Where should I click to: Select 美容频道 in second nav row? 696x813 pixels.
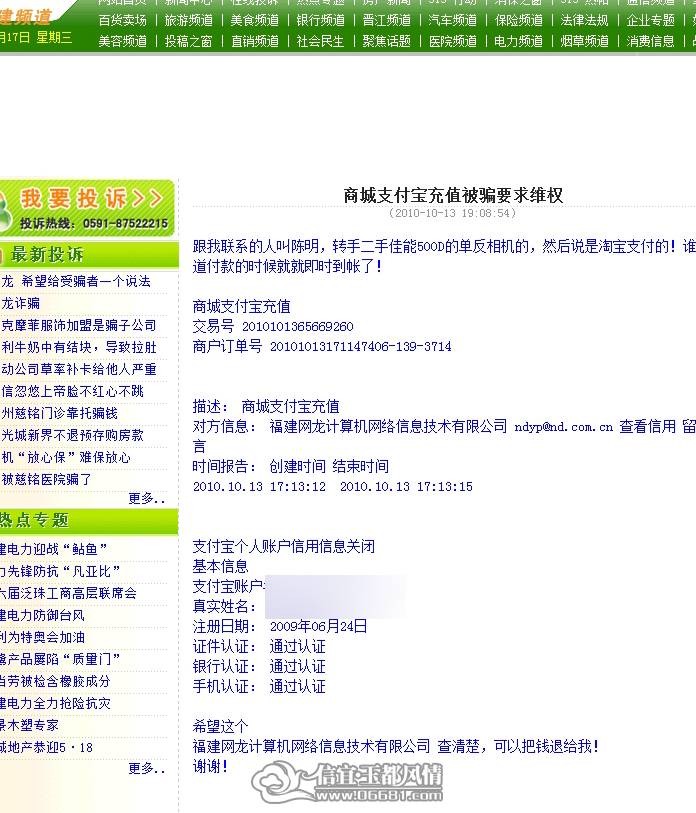click(122, 41)
